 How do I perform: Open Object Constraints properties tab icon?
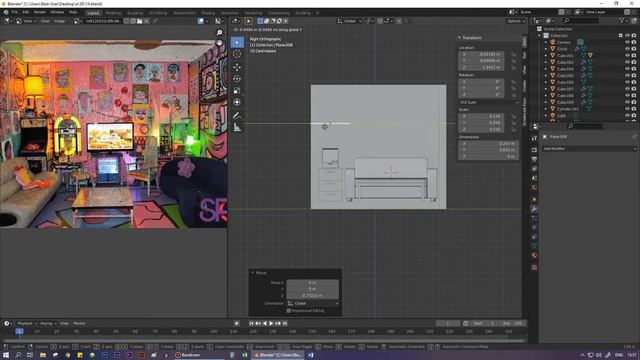coord(534,237)
